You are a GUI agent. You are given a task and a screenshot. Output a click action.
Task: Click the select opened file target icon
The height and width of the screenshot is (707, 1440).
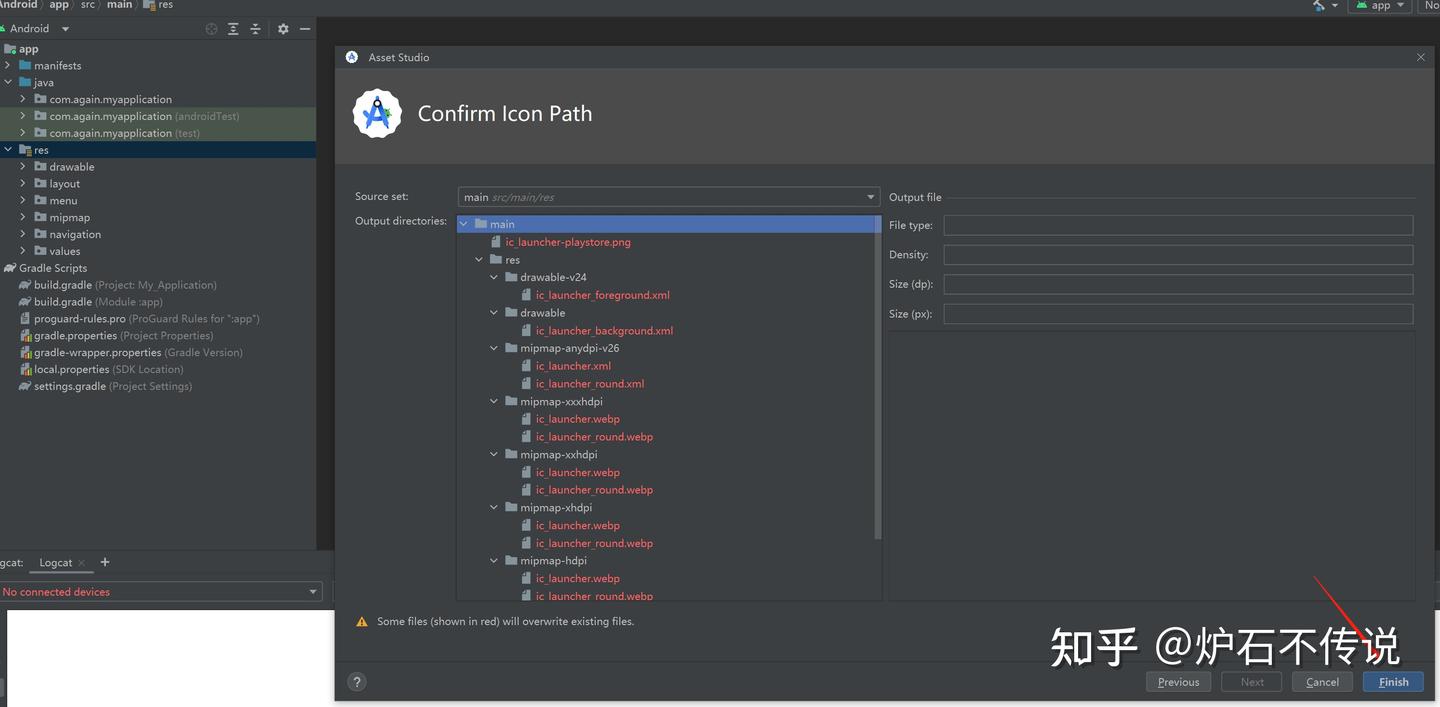(211, 29)
